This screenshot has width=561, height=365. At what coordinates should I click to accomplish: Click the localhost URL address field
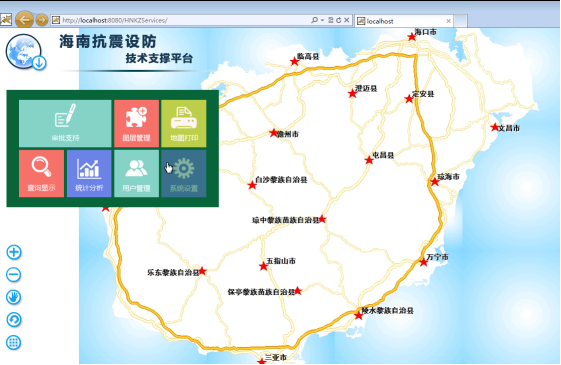(182, 20)
